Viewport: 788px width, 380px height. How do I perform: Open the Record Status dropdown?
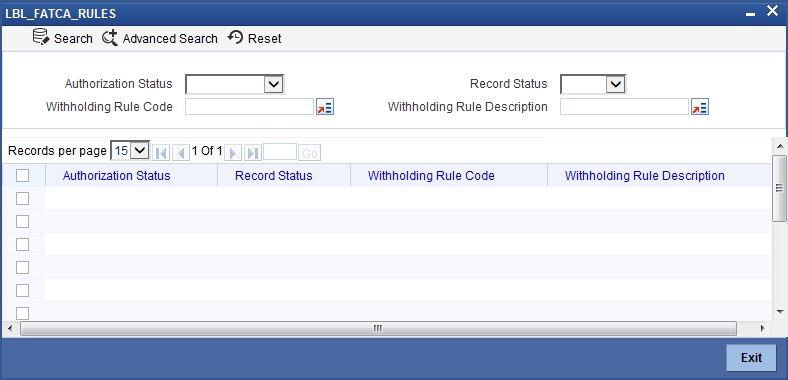(593, 84)
